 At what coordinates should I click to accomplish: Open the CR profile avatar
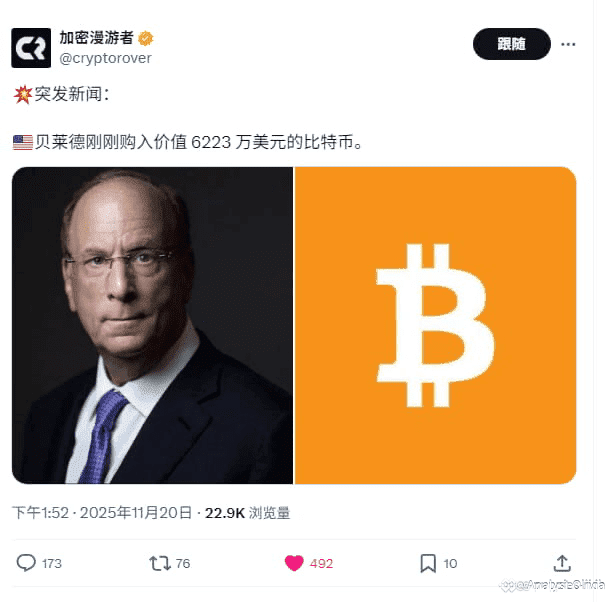click(x=31, y=48)
